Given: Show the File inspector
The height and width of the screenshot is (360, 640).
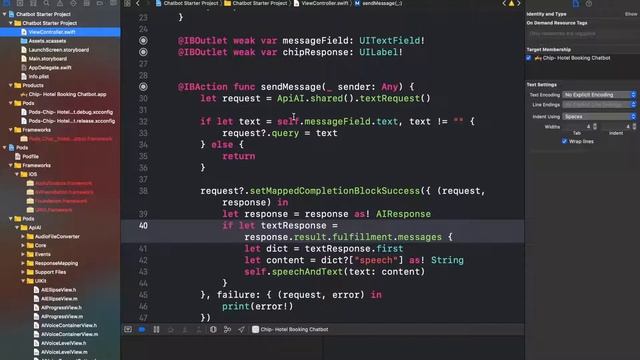Looking at the screenshot, I should (576, 4).
